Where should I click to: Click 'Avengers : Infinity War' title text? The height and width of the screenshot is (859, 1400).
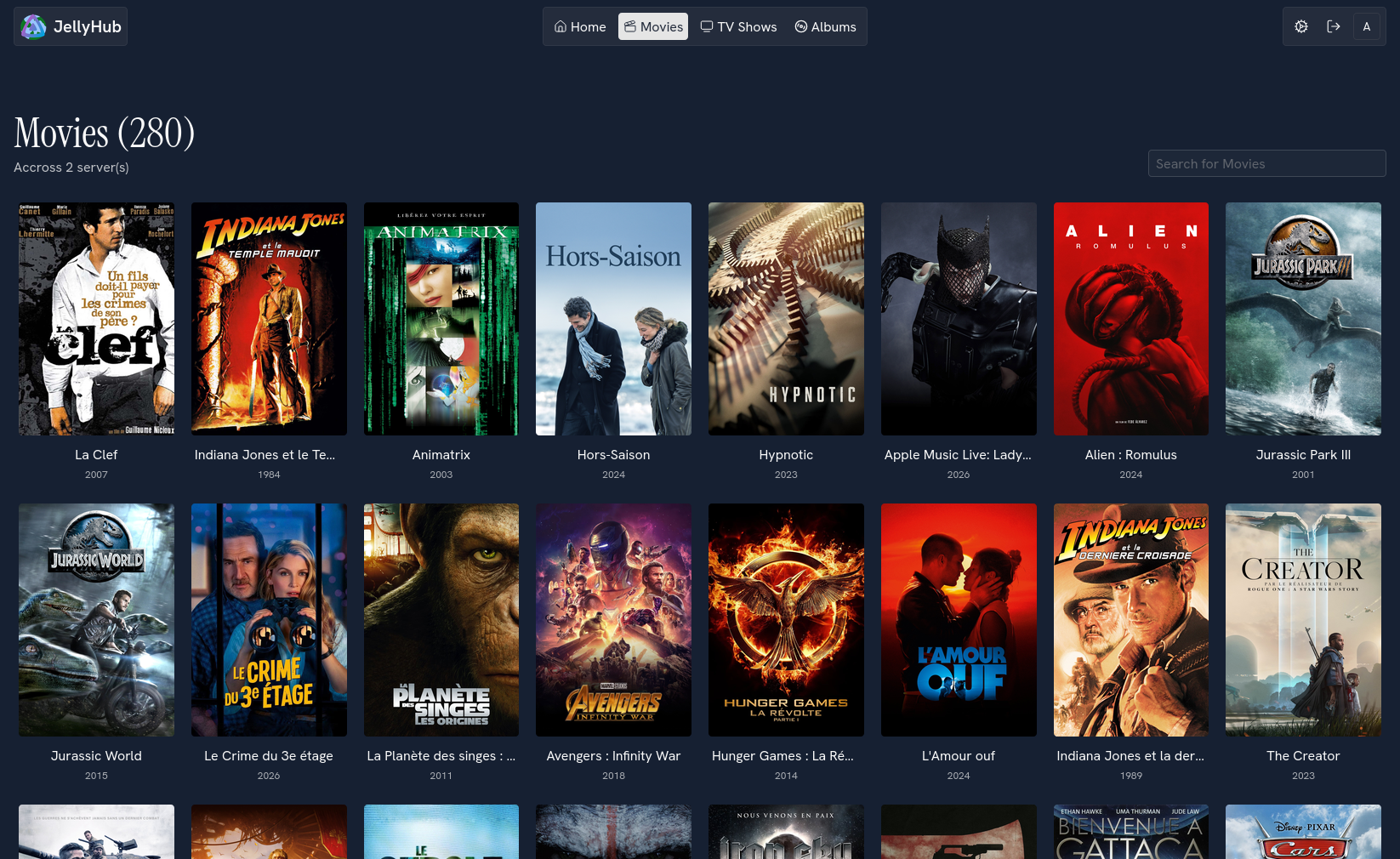pos(613,756)
